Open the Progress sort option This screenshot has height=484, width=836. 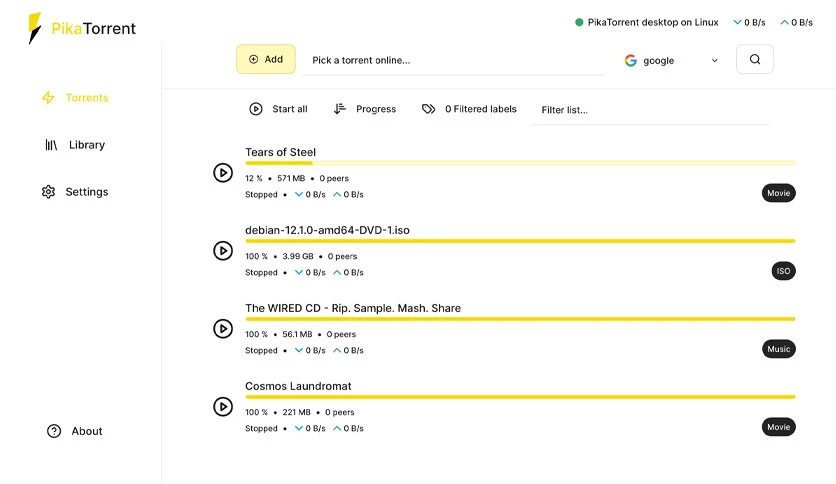point(365,109)
